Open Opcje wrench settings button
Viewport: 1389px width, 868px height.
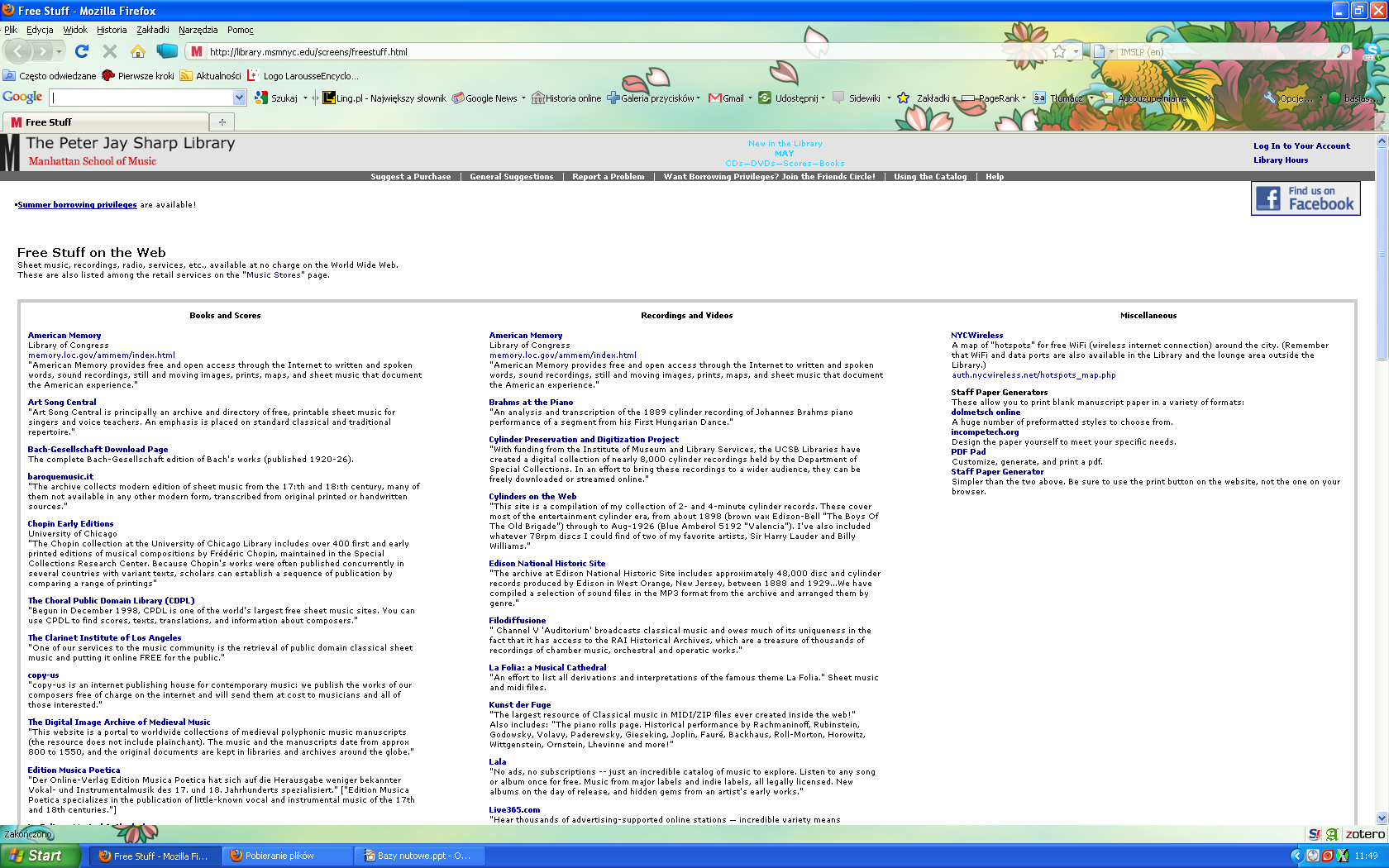[x=1287, y=98]
